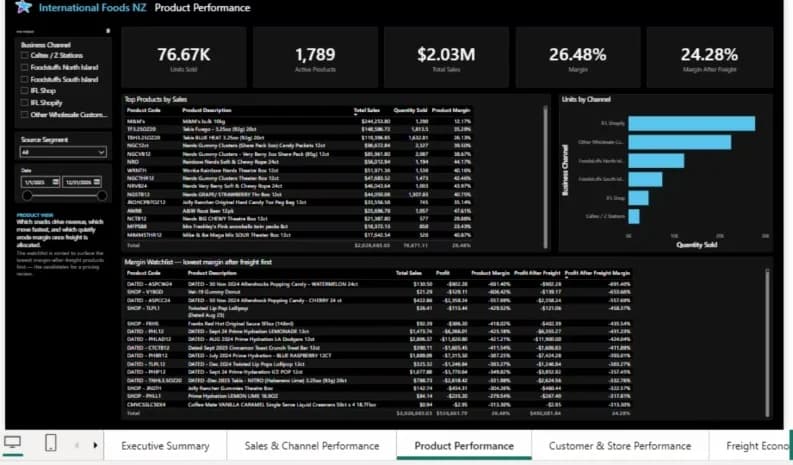Check the Foodstuffs North Island checkbox

(24, 67)
